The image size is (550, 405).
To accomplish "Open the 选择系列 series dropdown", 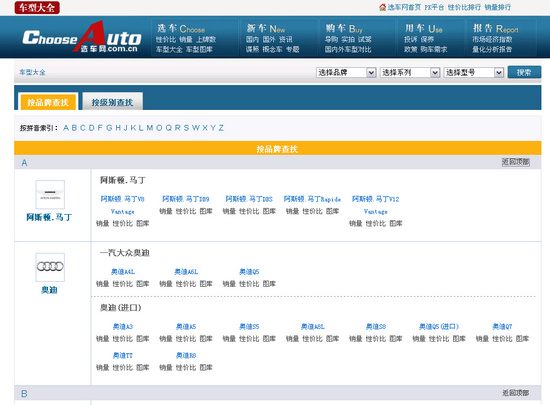I will 410,73.
